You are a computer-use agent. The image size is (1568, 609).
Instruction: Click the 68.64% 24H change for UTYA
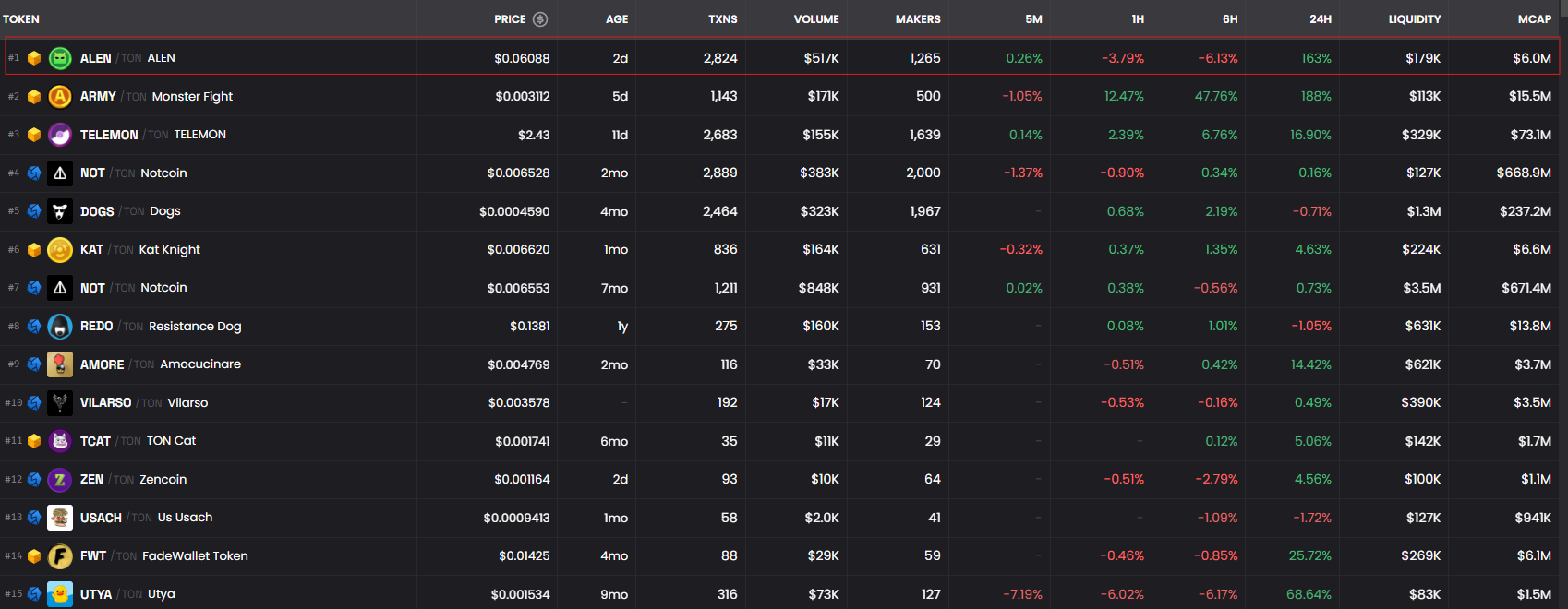pyautogui.click(x=1309, y=594)
